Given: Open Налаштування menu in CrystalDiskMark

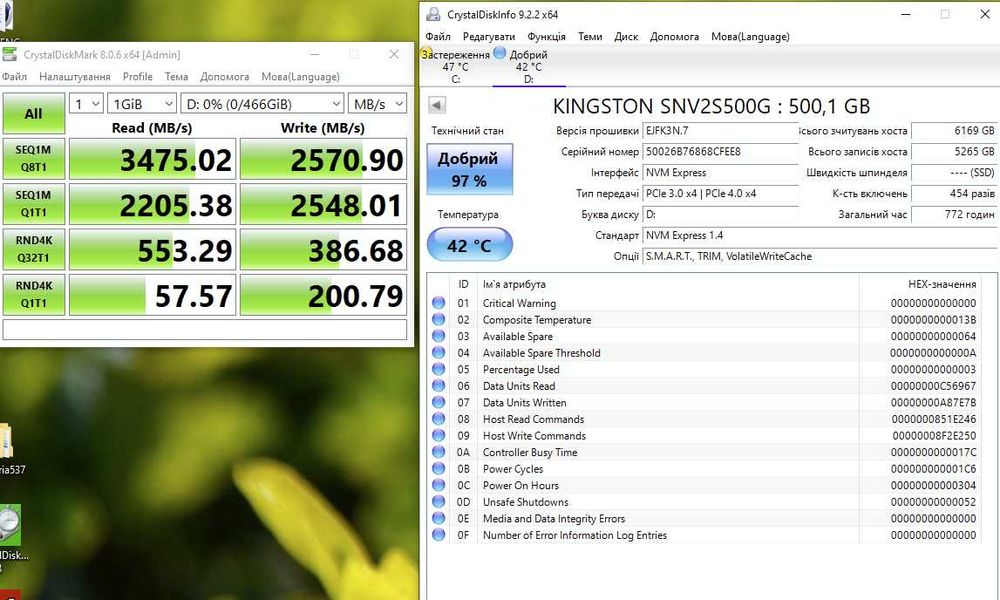Looking at the screenshot, I should 75,77.
